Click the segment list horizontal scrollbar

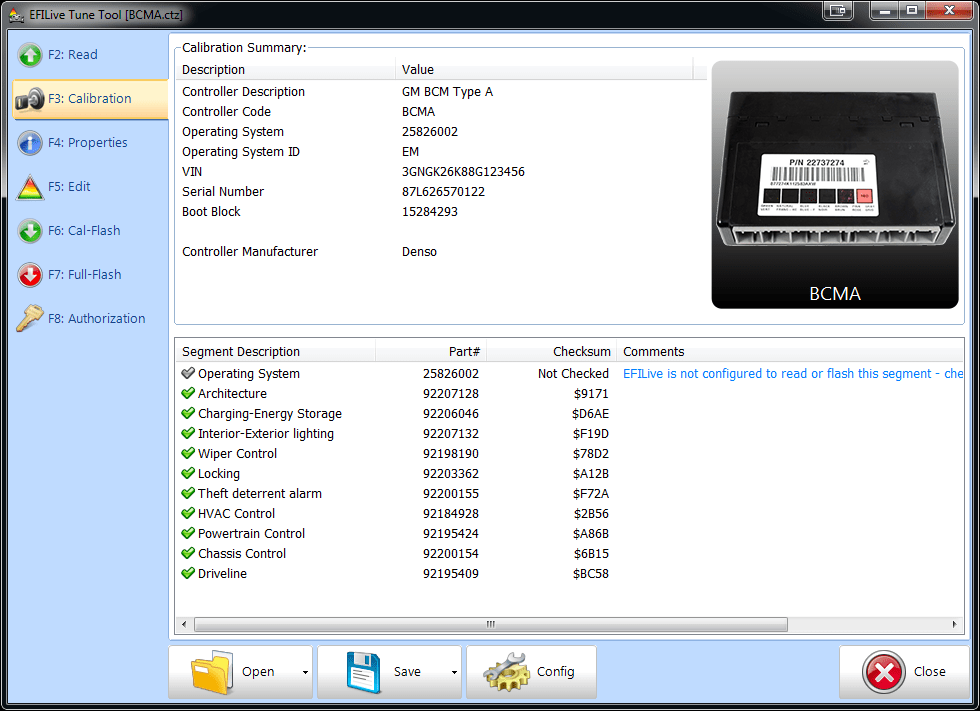[490, 624]
